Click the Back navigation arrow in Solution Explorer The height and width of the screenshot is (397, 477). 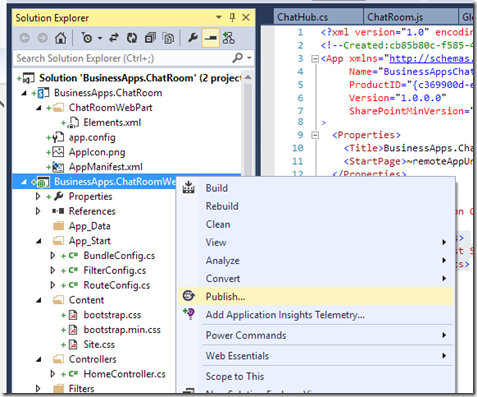click(x=25, y=38)
